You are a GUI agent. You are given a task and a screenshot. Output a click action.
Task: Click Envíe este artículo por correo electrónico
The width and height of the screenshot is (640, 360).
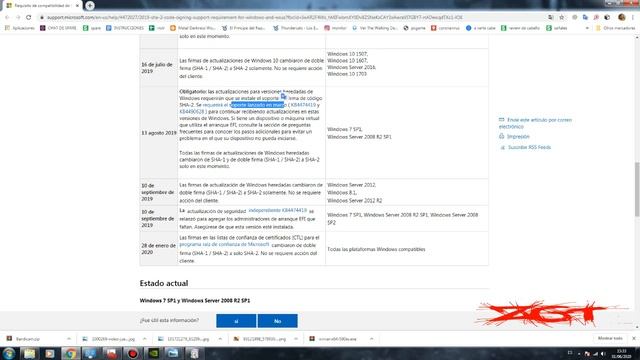(536, 123)
